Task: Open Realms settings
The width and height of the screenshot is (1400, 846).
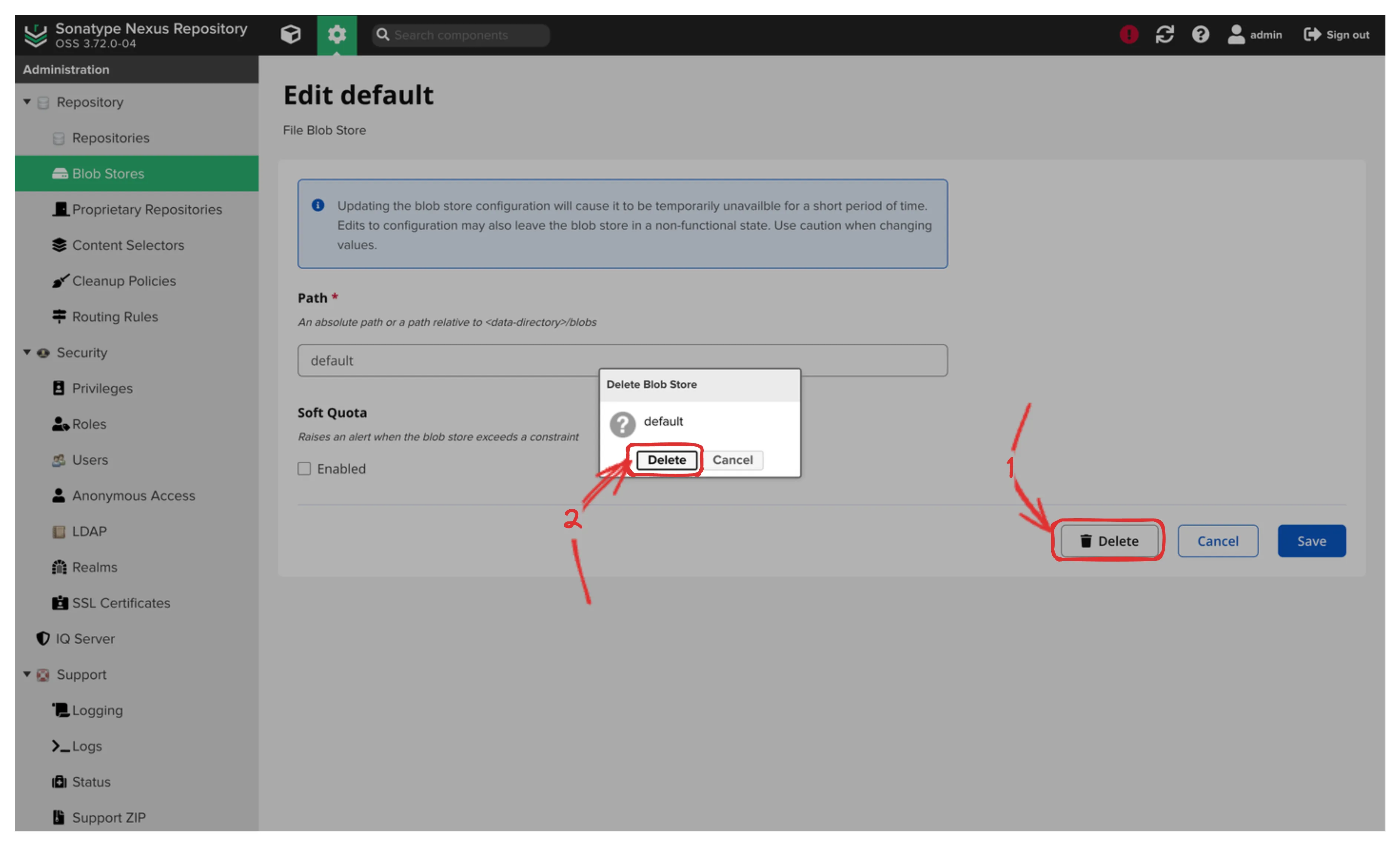Action: pos(94,567)
